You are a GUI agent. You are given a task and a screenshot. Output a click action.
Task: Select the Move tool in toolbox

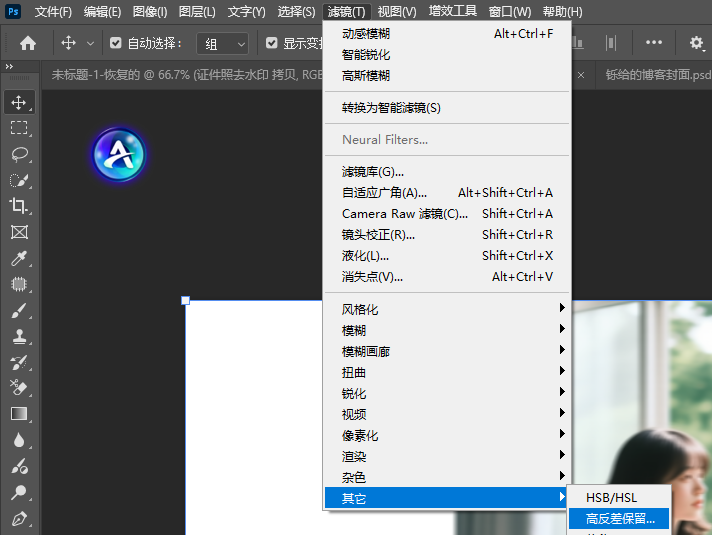pos(19,103)
